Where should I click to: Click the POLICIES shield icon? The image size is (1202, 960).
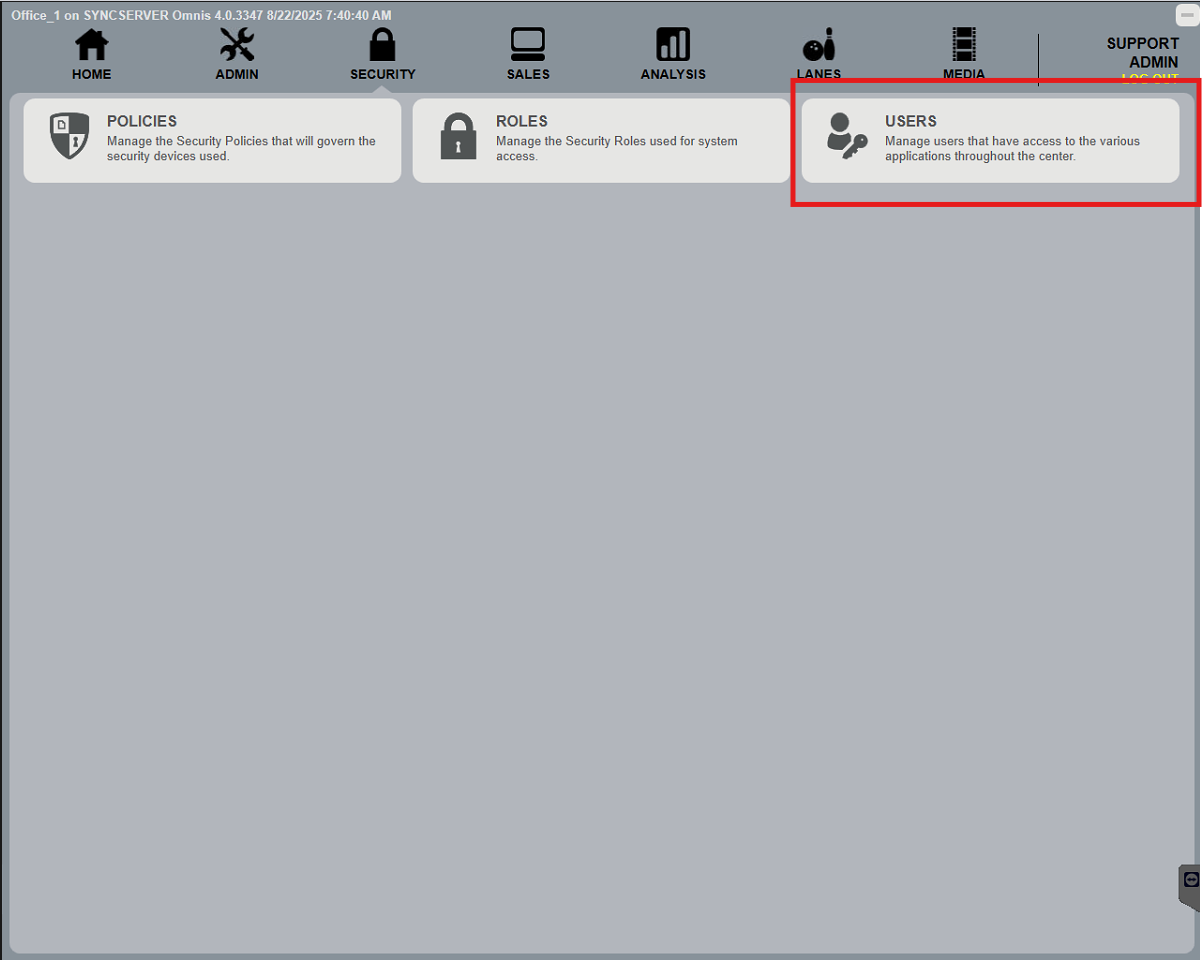[69, 136]
